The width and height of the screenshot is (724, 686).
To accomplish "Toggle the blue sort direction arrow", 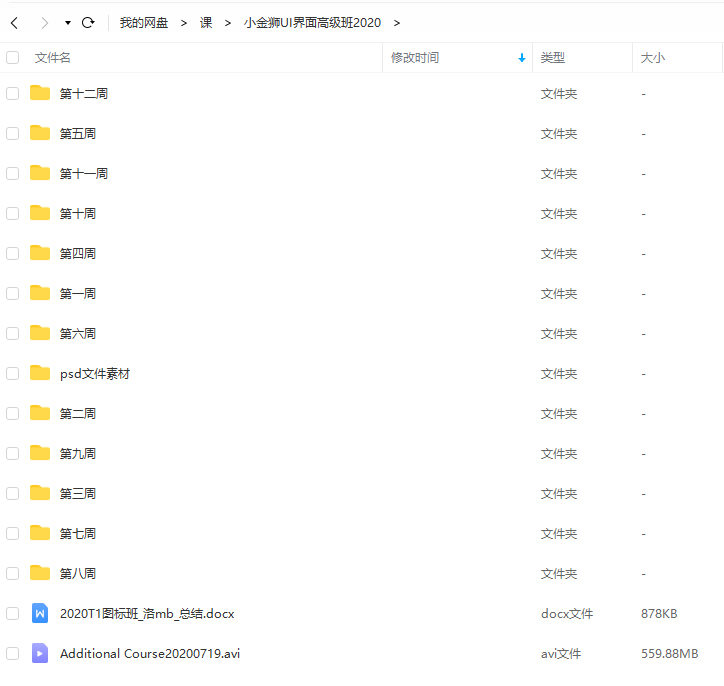I will coord(522,58).
